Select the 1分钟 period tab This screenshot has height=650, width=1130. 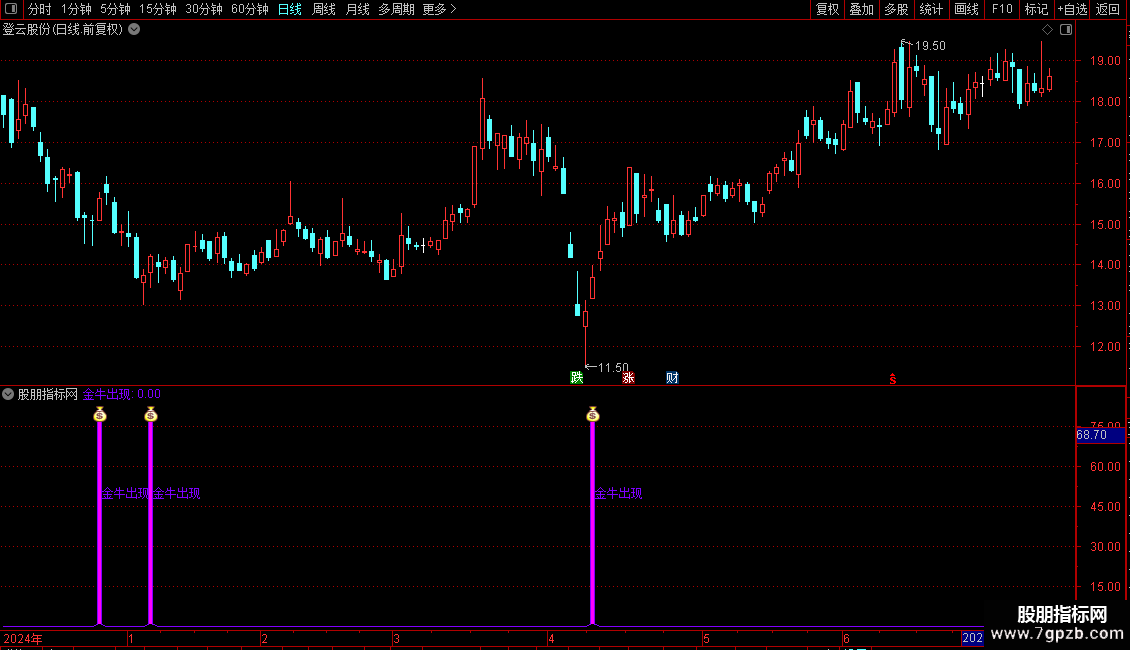76,9
